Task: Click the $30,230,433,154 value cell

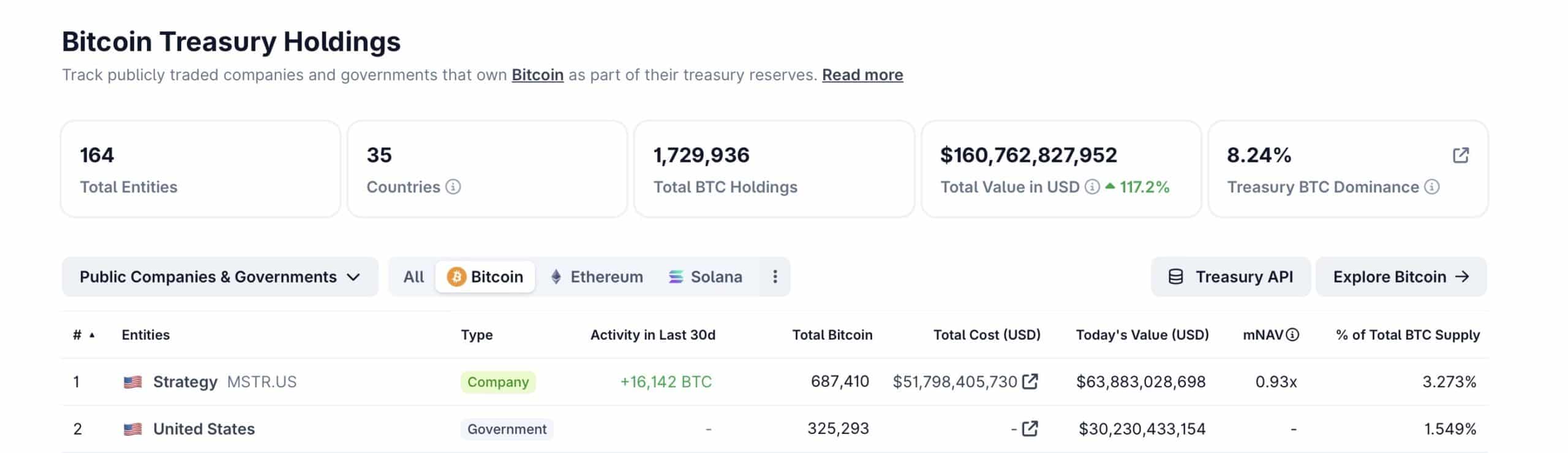Action: coord(1142,429)
